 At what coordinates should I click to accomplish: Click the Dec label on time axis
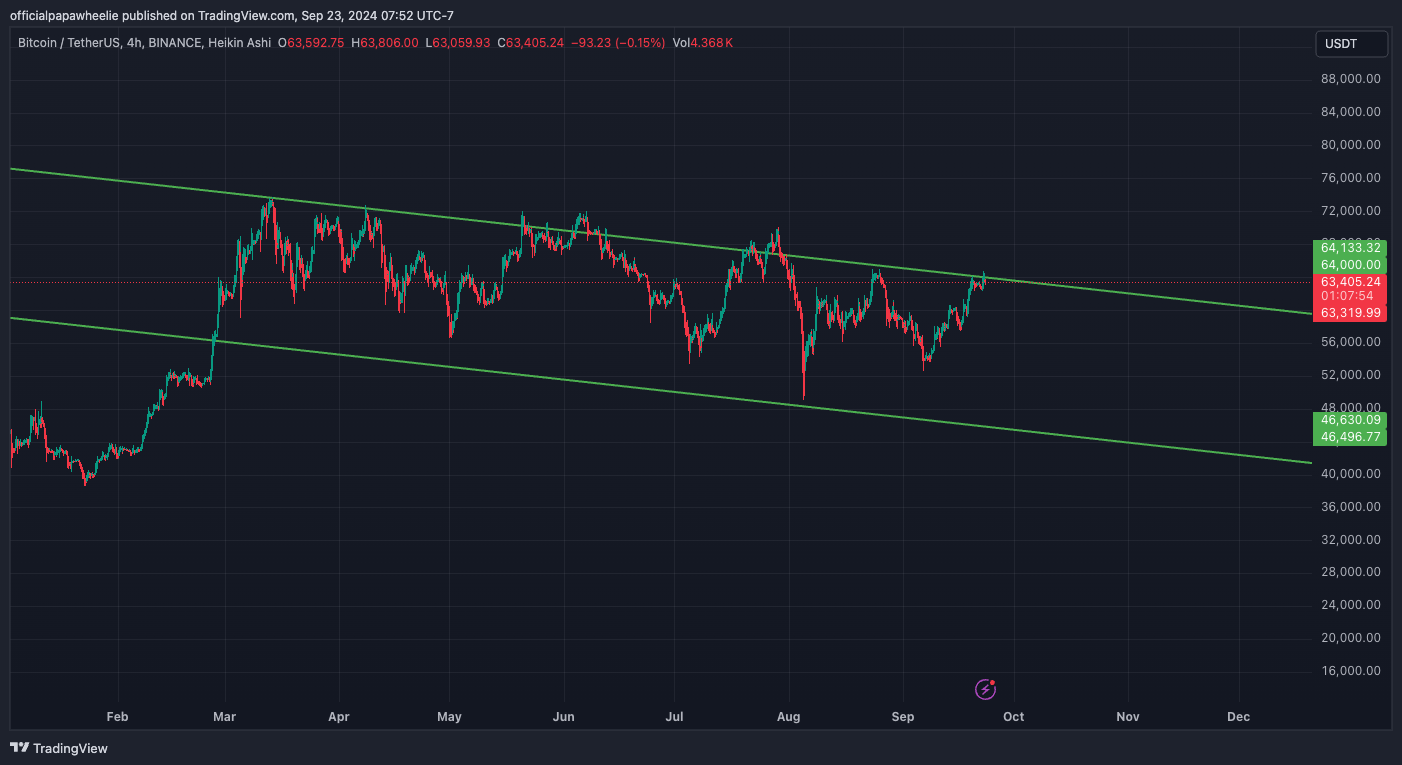click(1239, 717)
